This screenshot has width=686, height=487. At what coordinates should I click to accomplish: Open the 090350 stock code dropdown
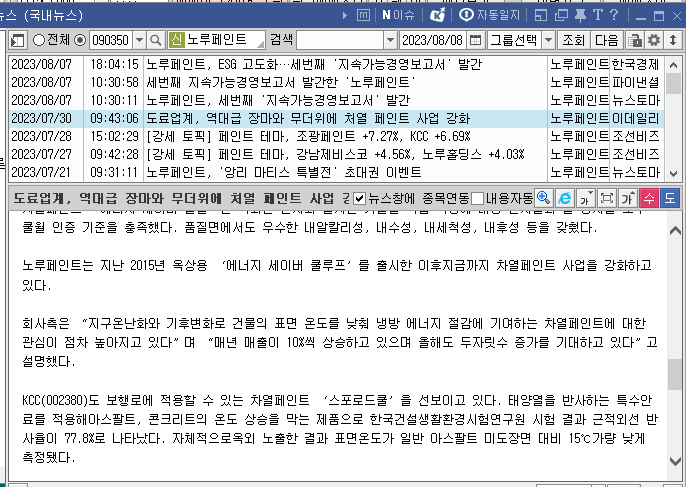[139, 40]
